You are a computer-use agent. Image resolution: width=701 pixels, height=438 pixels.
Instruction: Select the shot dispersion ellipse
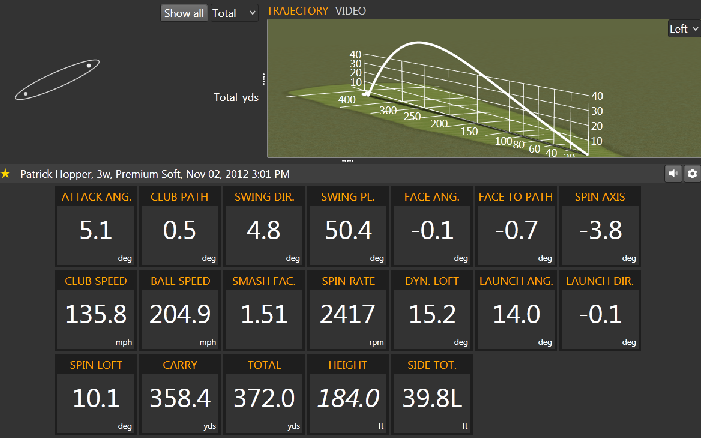pos(57,80)
